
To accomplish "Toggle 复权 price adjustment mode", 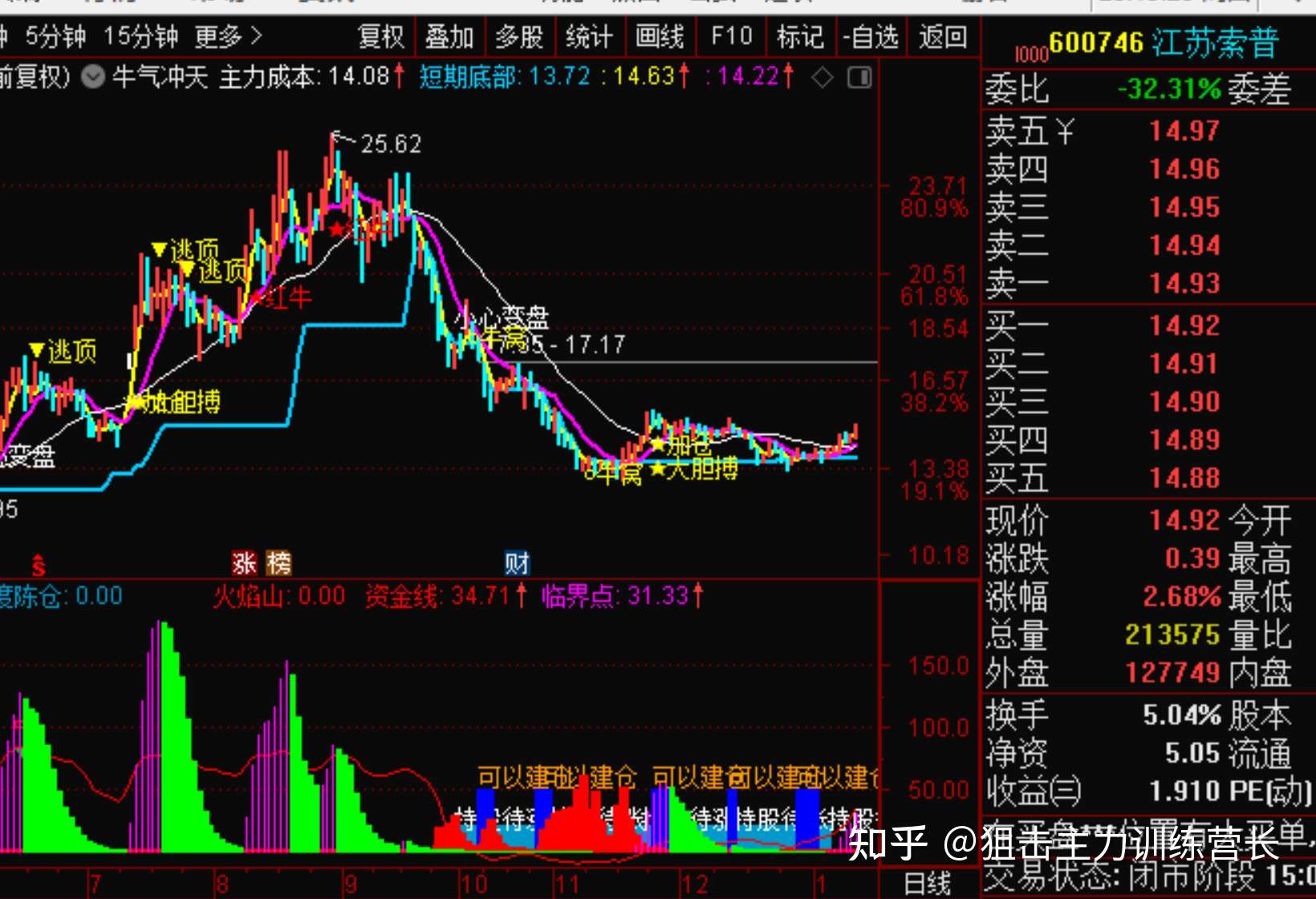I will click(380, 36).
